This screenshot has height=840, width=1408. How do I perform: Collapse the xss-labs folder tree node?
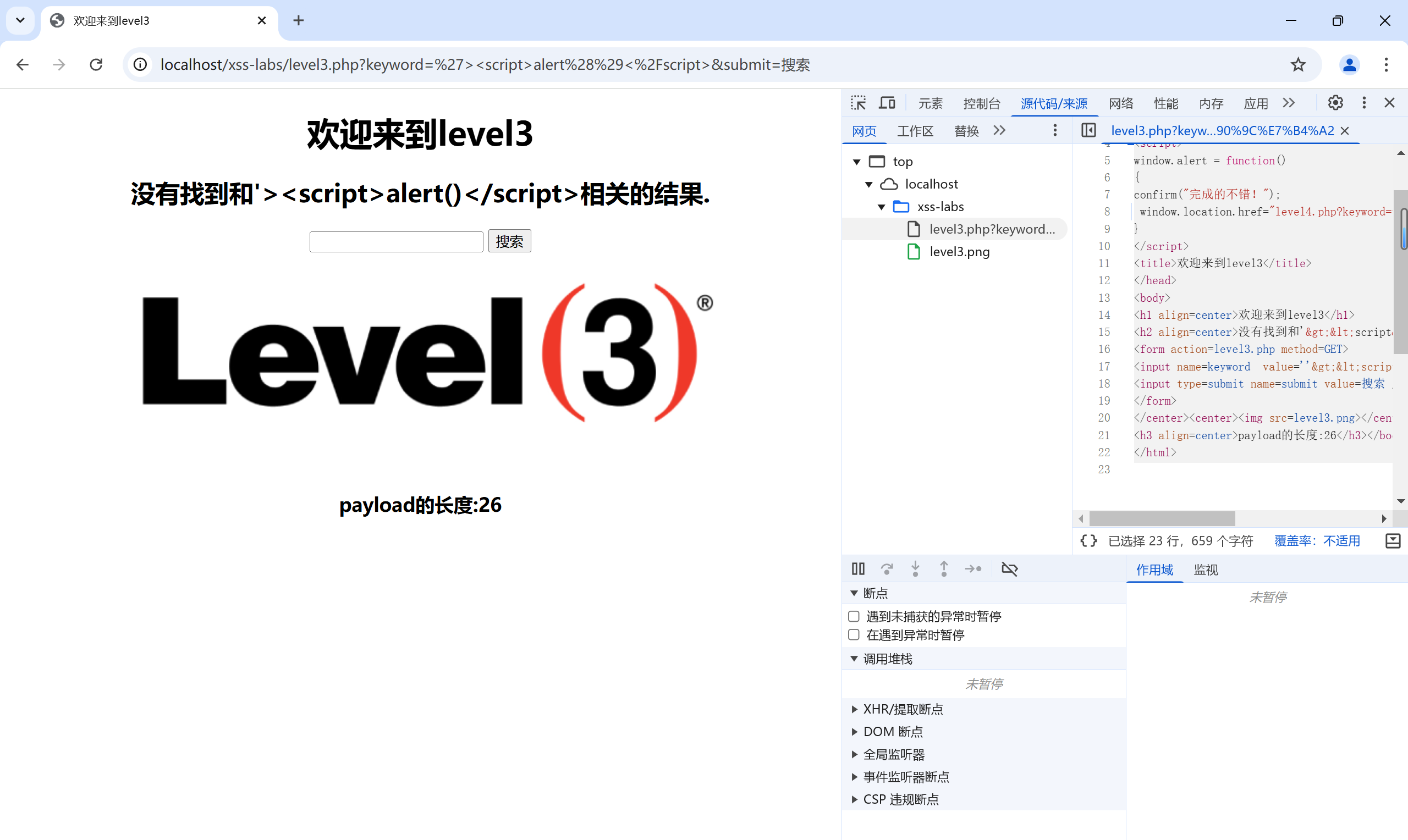[882, 207]
